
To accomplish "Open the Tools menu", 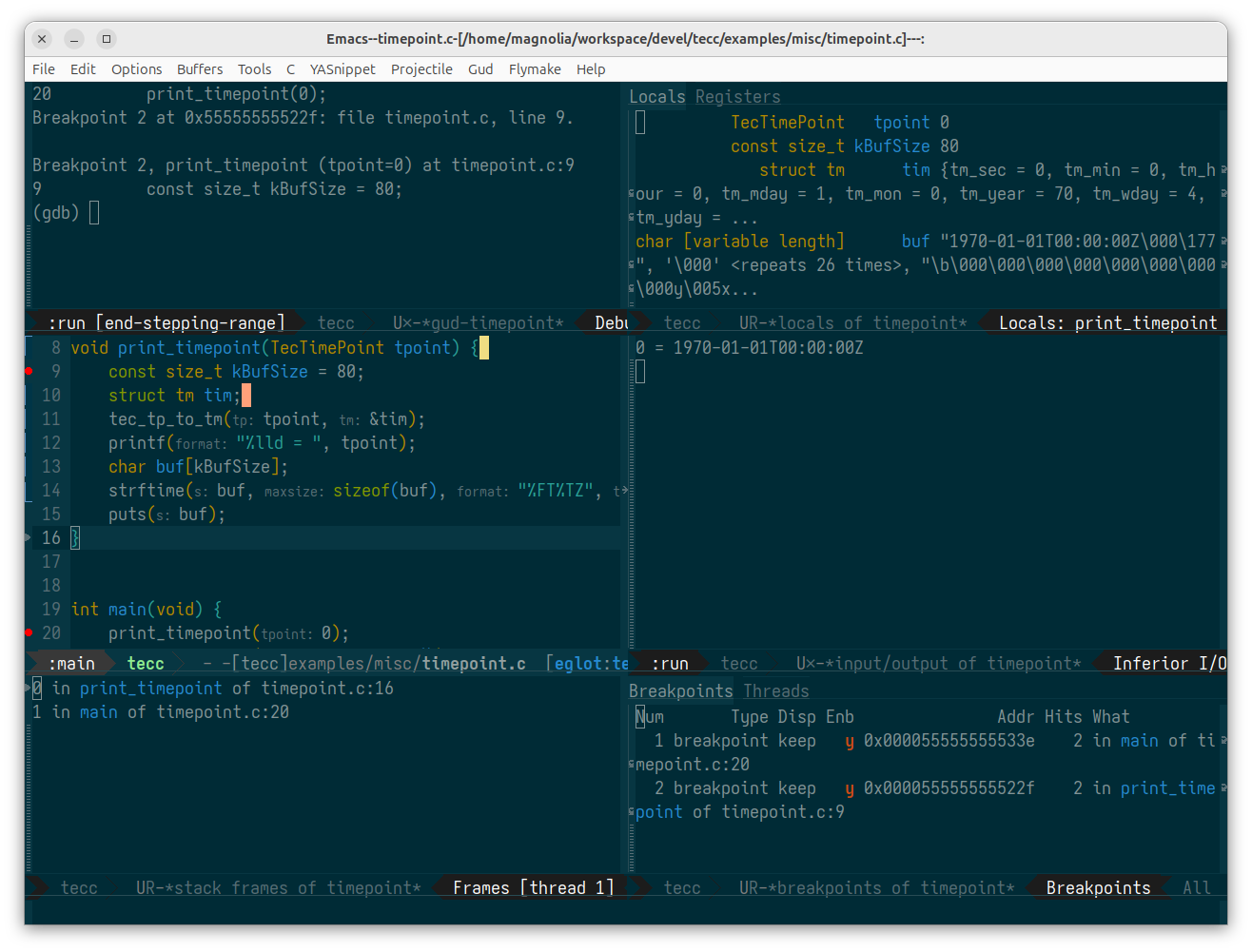I will pyautogui.click(x=254, y=69).
